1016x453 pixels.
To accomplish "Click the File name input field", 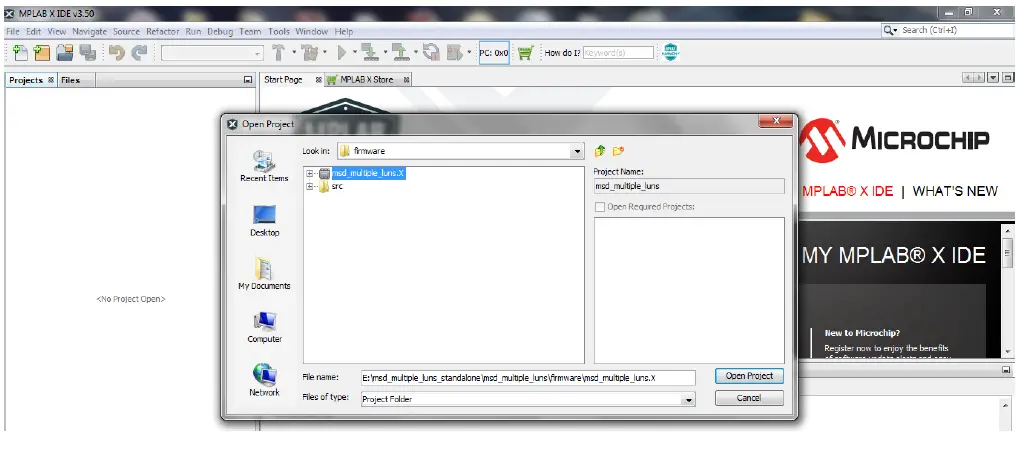I will pyautogui.click(x=528, y=378).
